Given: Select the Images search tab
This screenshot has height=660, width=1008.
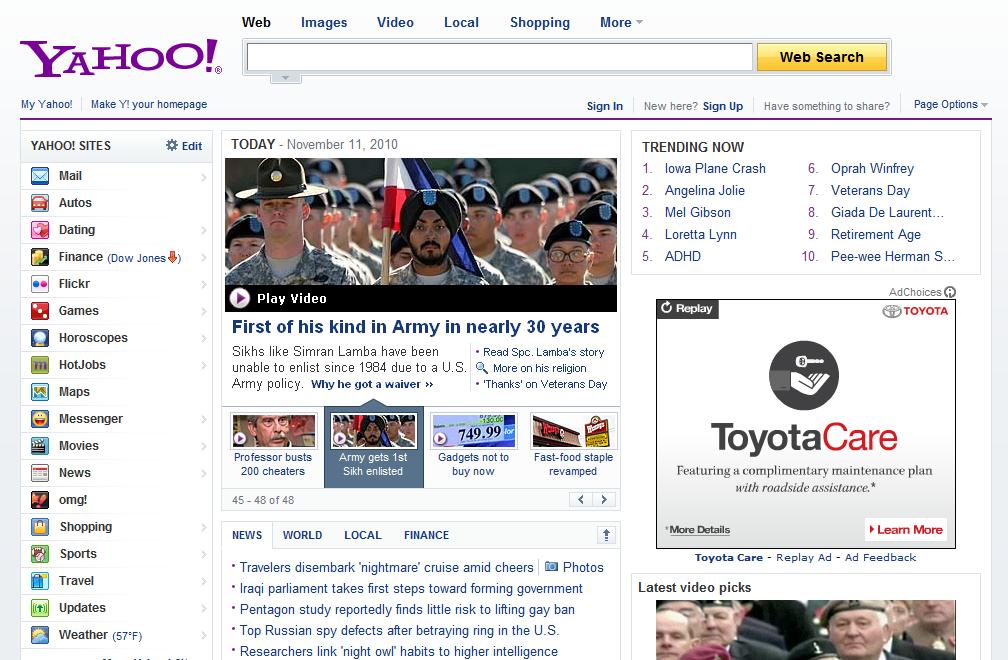Looking at the screenshot, I should (x=324, y=22).
